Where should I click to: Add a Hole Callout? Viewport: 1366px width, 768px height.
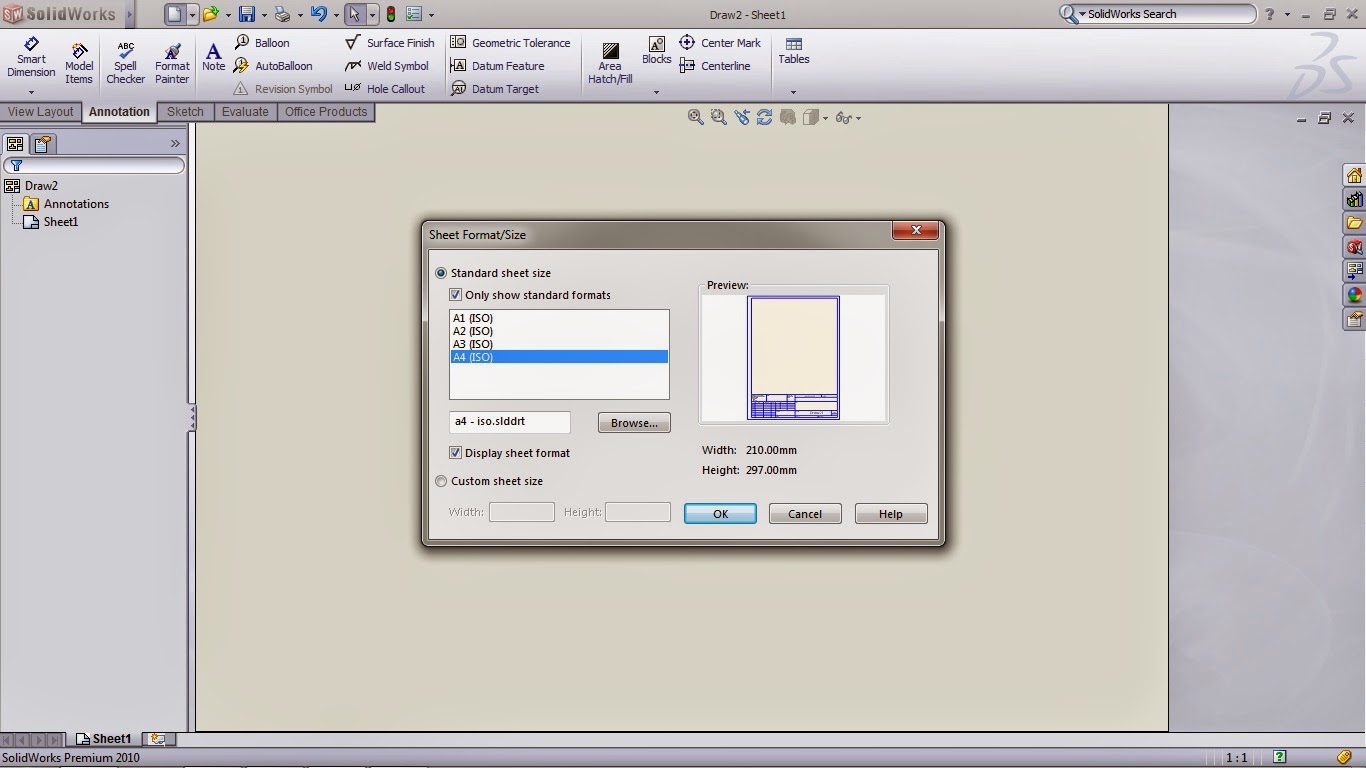(x=385, y=89)
